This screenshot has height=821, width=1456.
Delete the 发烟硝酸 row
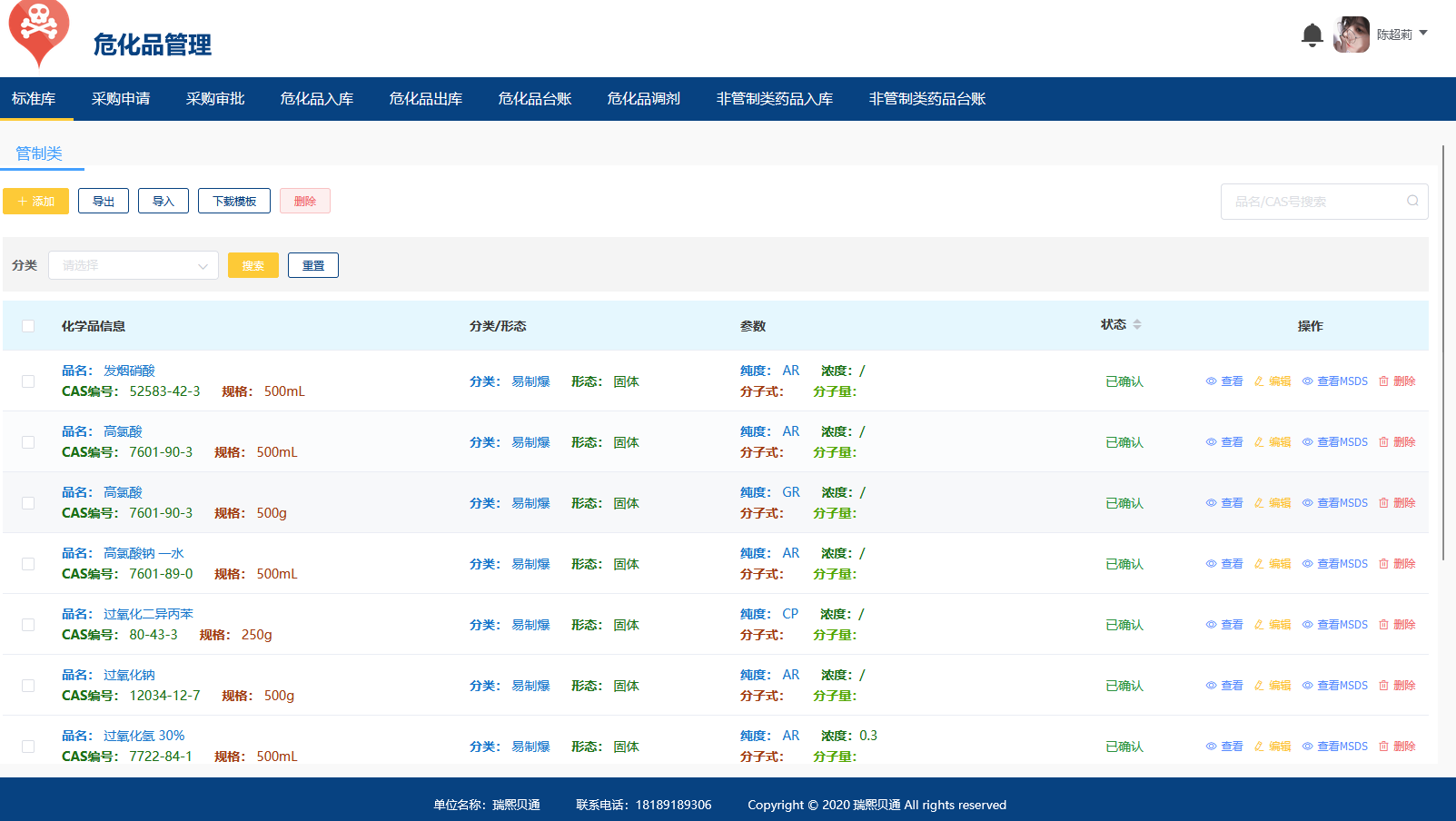[1397, 381]
